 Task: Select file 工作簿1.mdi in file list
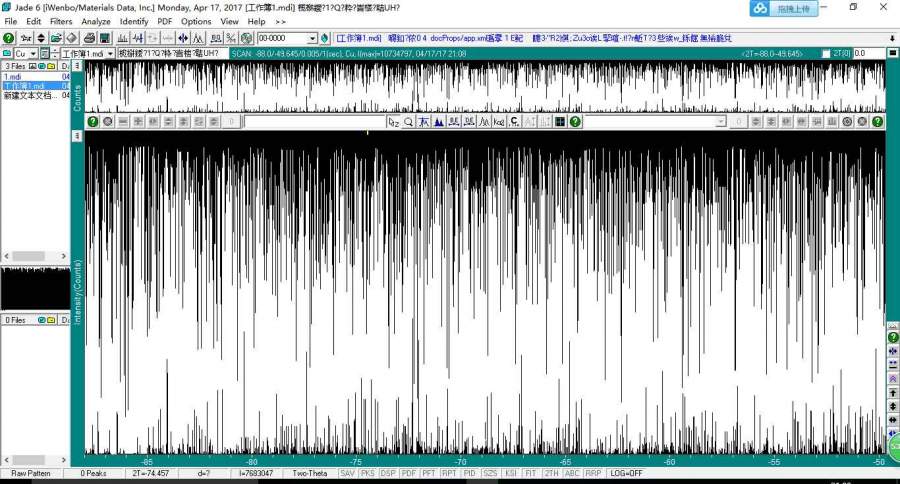[x=36, y=86]
